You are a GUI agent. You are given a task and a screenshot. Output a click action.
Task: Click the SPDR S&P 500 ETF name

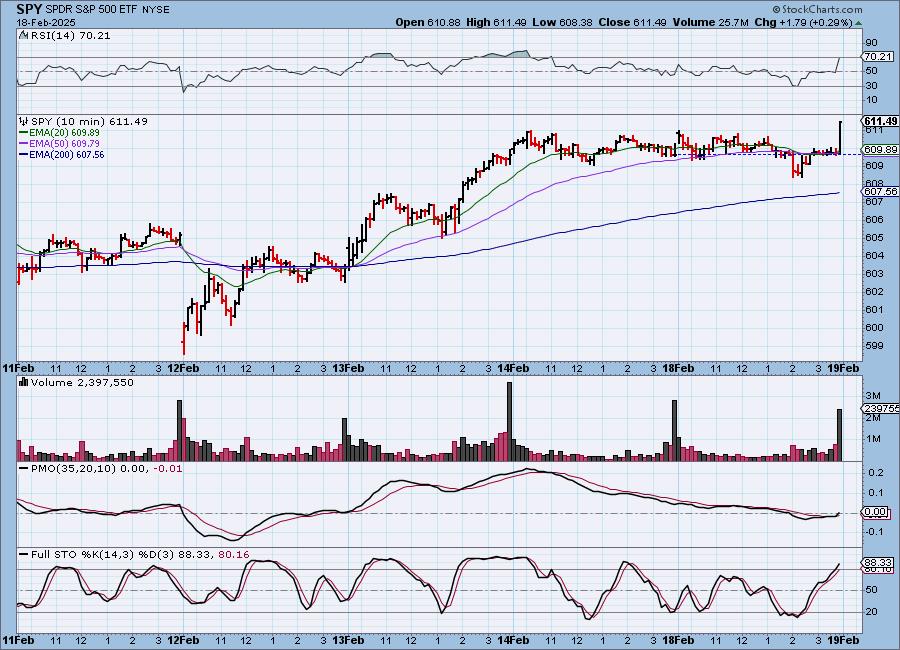point(90,10)
